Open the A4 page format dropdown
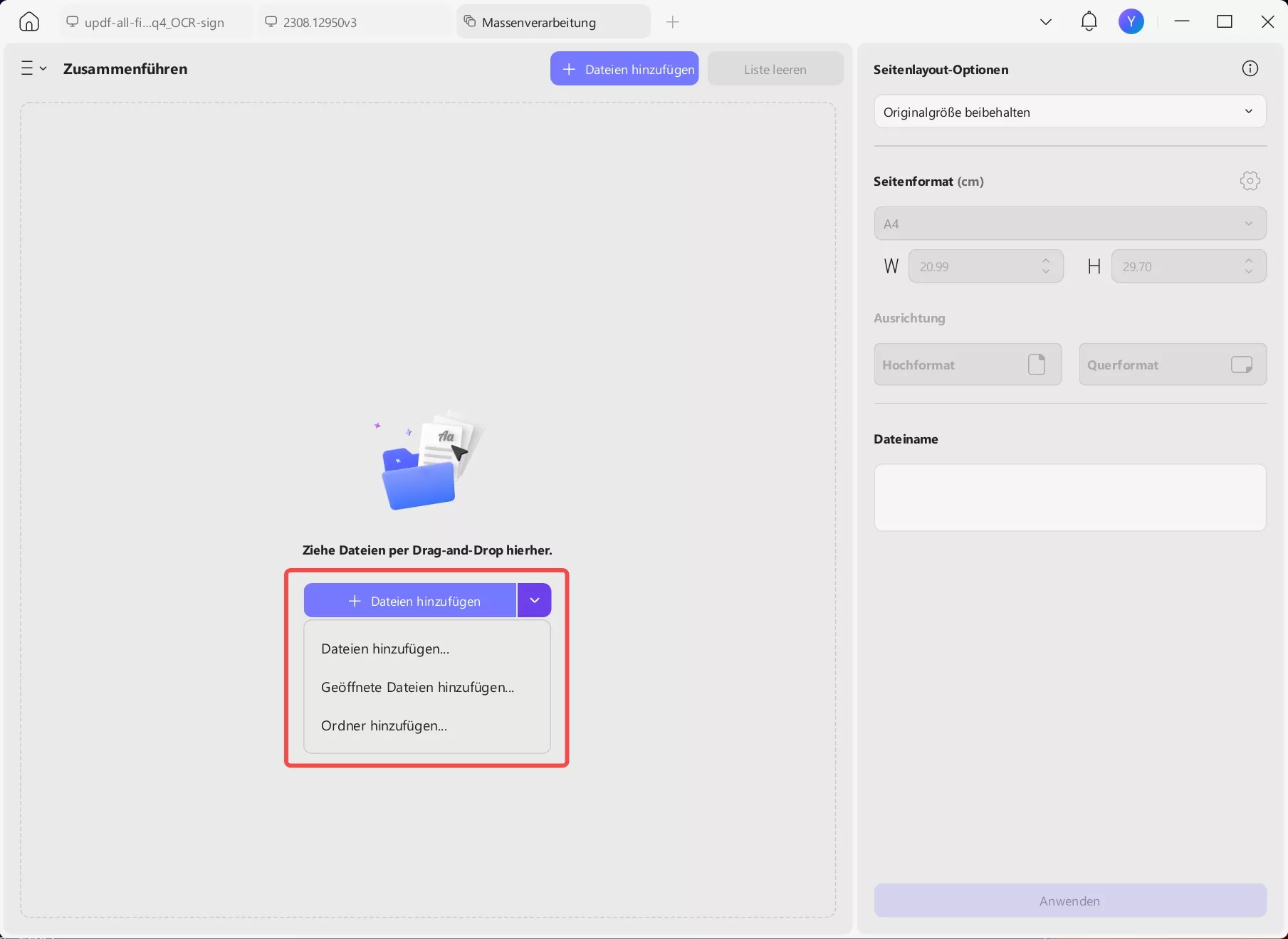Viewport: 1288px width, 939px height. coord(1069,224)
